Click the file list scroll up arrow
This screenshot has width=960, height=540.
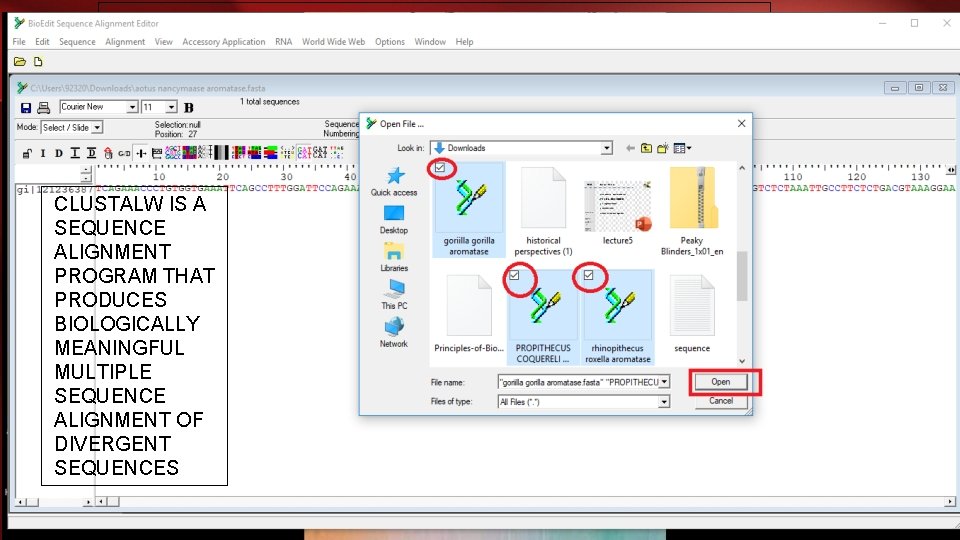point(742,168)
